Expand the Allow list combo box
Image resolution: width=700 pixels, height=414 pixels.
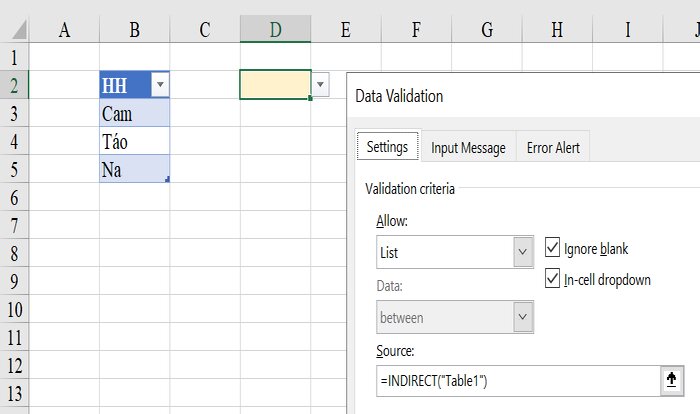pyautogui.click(x=455, y=252)
